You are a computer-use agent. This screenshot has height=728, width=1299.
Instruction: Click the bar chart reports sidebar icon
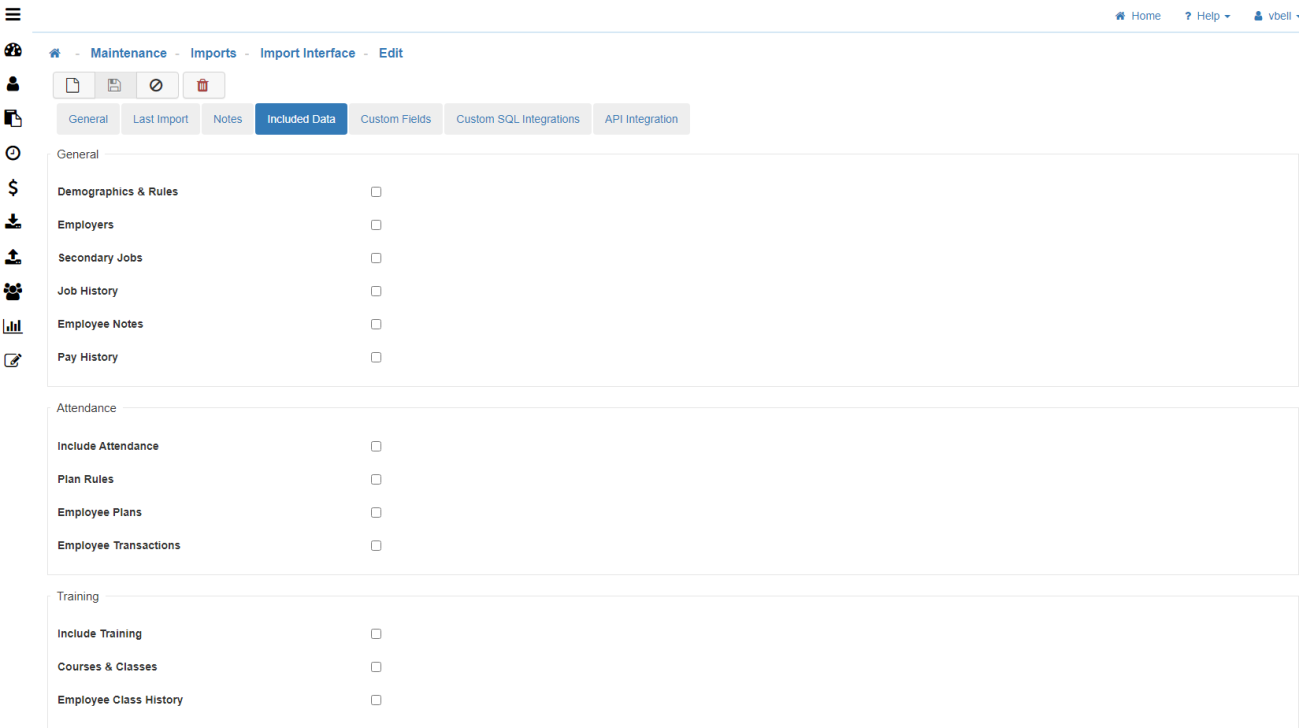(x=13, y=326)
